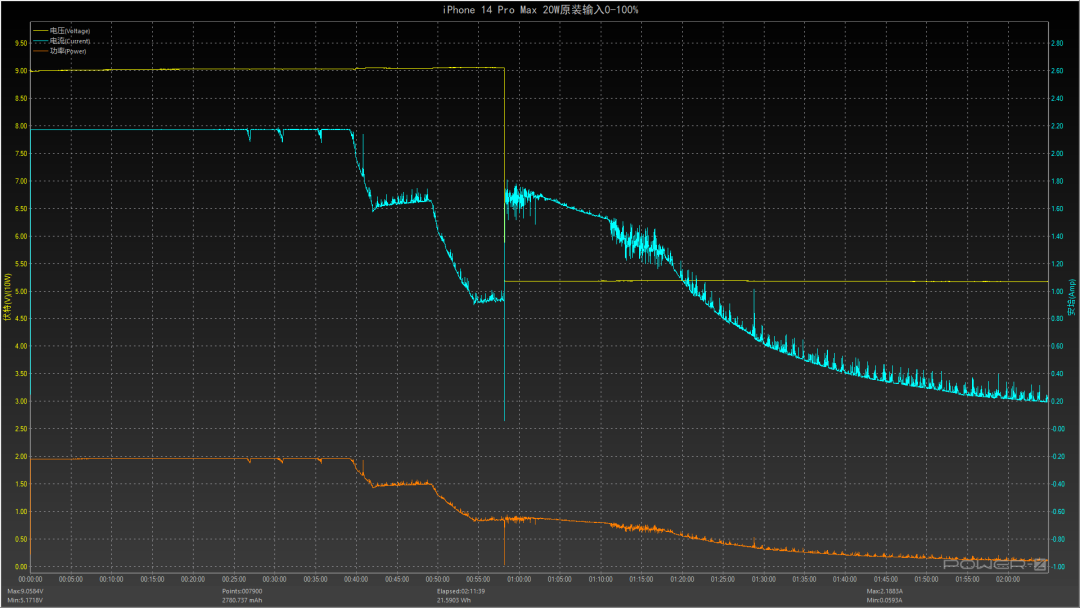
Task: Click the 'Min:0.0593A' status value
Action: coord(884,600)
